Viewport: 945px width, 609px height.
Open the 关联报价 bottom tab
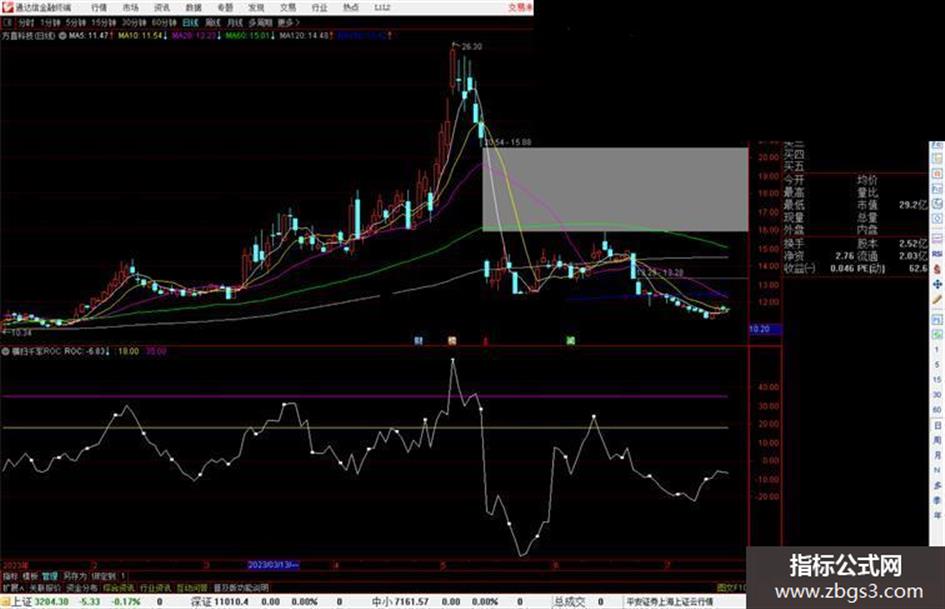point(45,587)
